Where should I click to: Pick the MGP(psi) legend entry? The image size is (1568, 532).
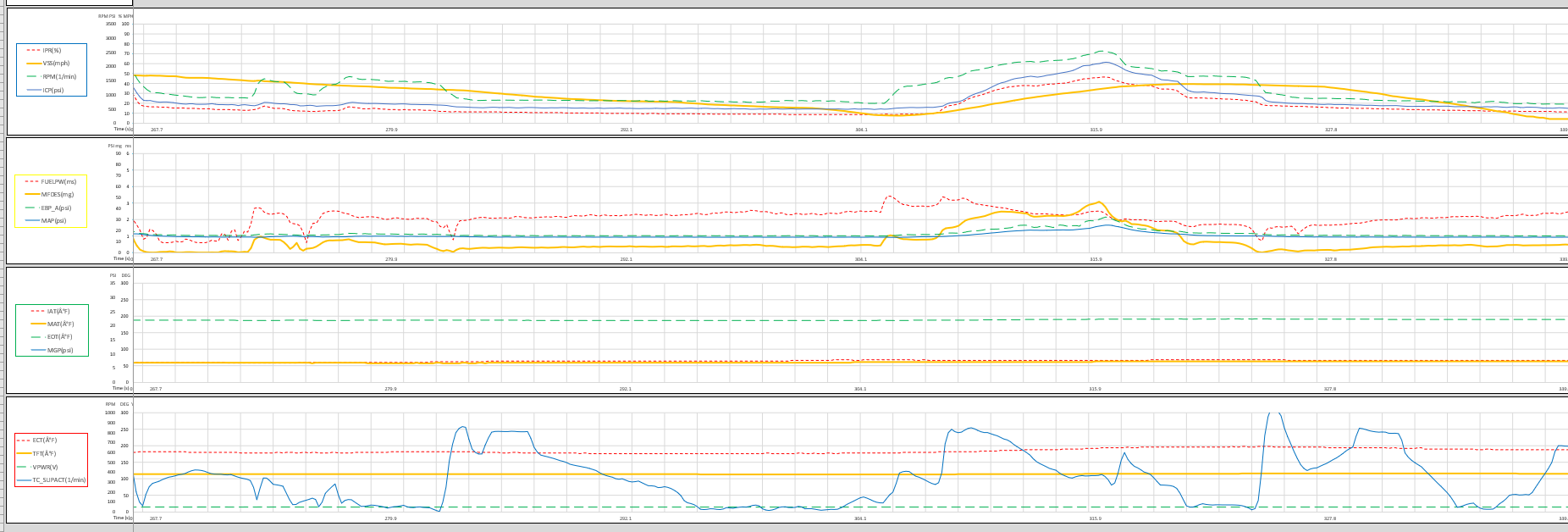pos(60,350)
